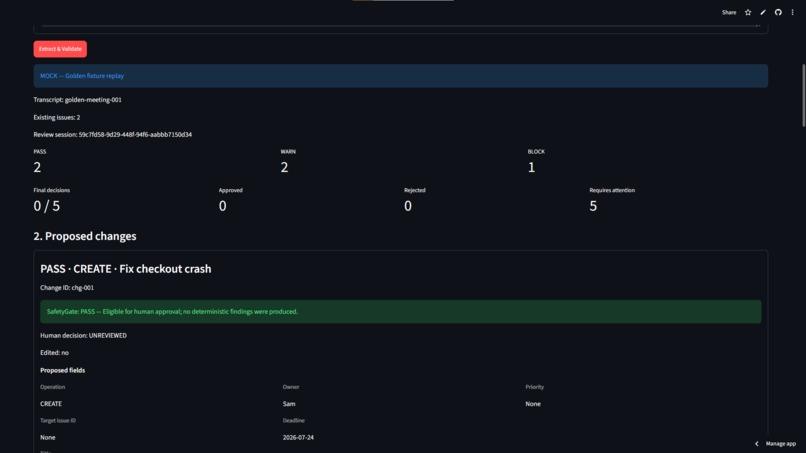This screenshot has height=453, width=806.
Task: Click the Target issue ID value None
Action: pyautogui.click(x=48, y=437)
